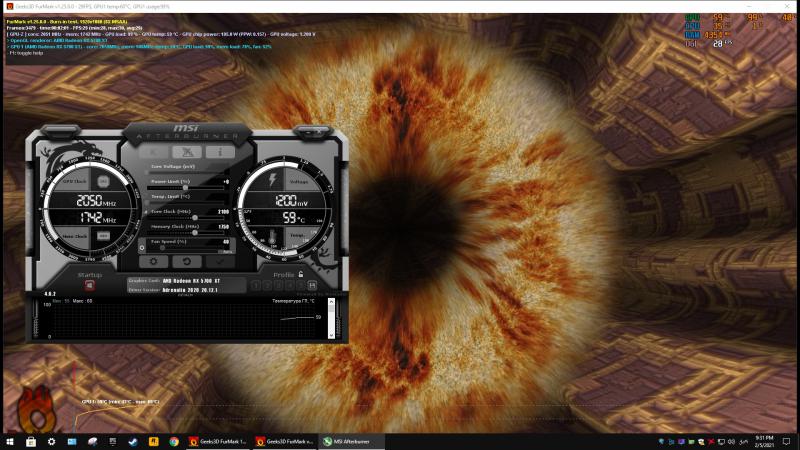
Task: Adjust the Power Limit slider
Action: 185,187
